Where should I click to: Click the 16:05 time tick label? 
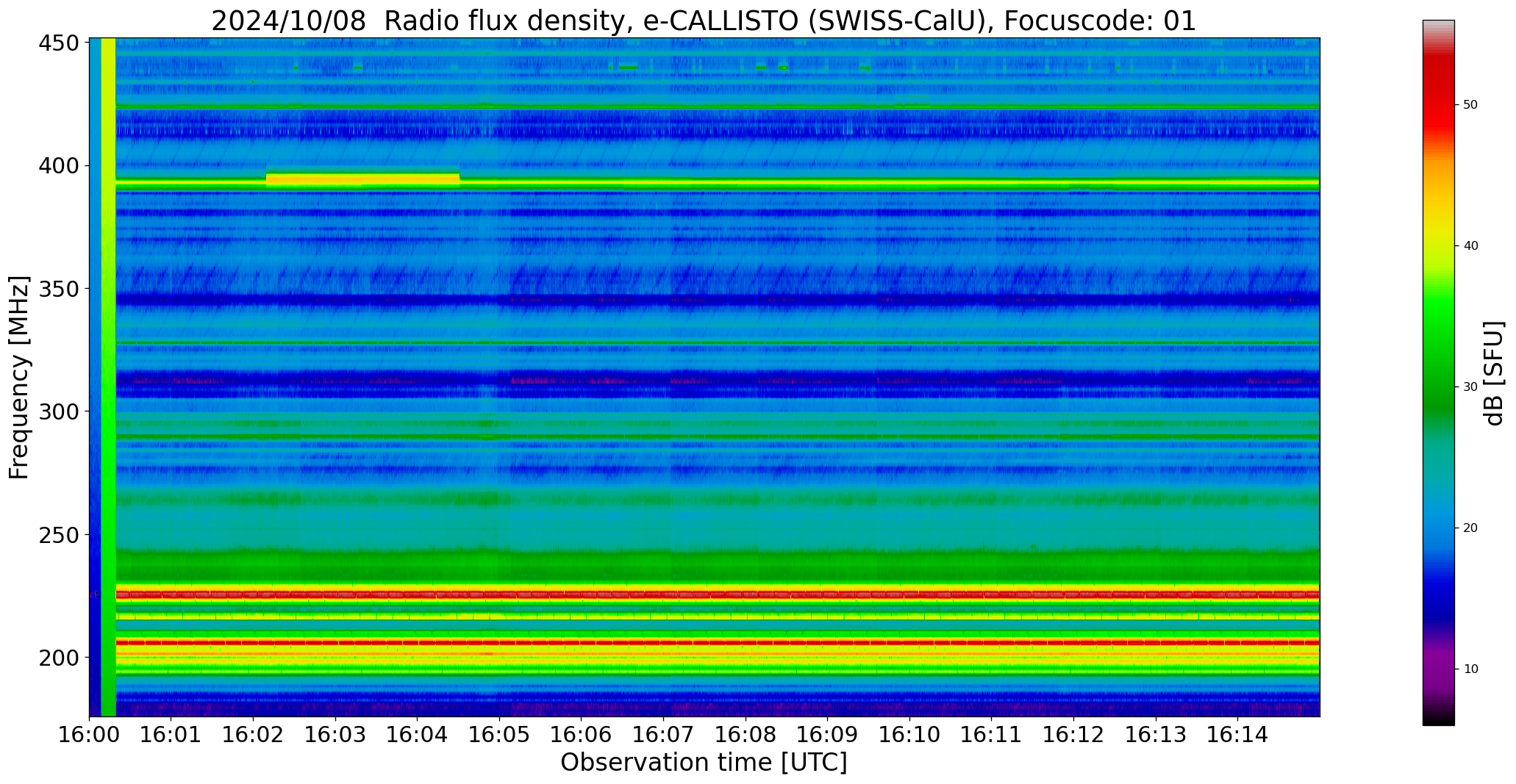[x=499, y=734]
